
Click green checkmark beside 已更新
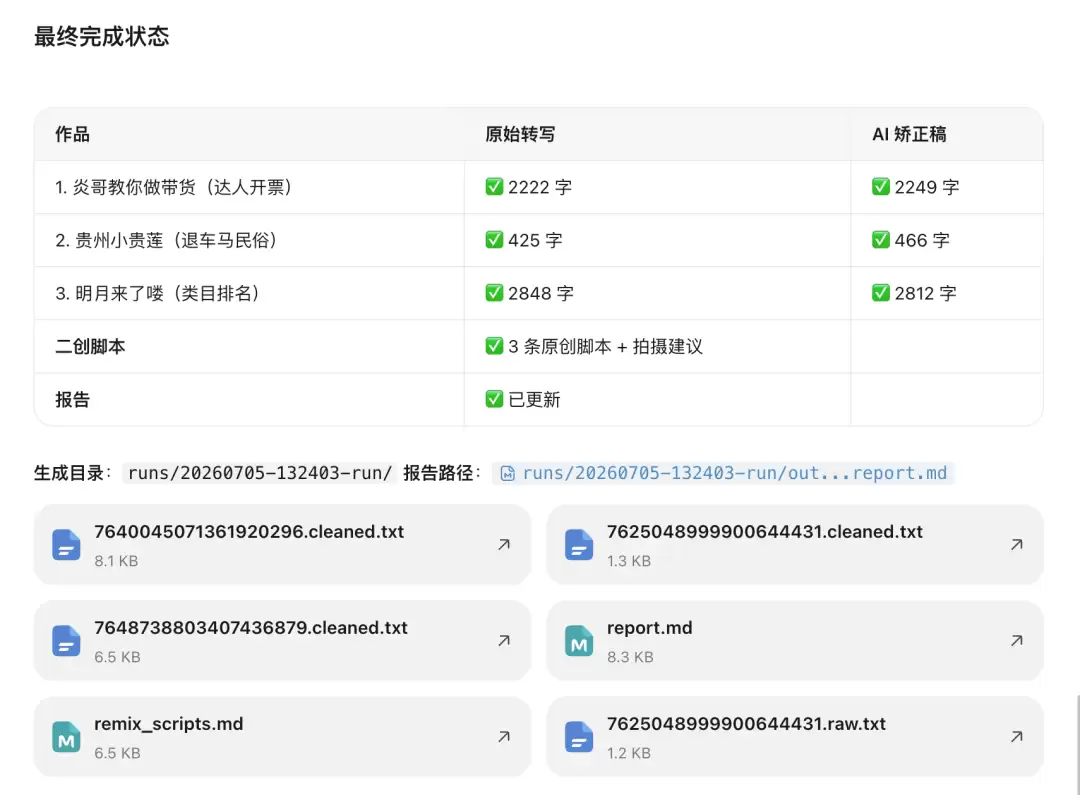[494, 399]
